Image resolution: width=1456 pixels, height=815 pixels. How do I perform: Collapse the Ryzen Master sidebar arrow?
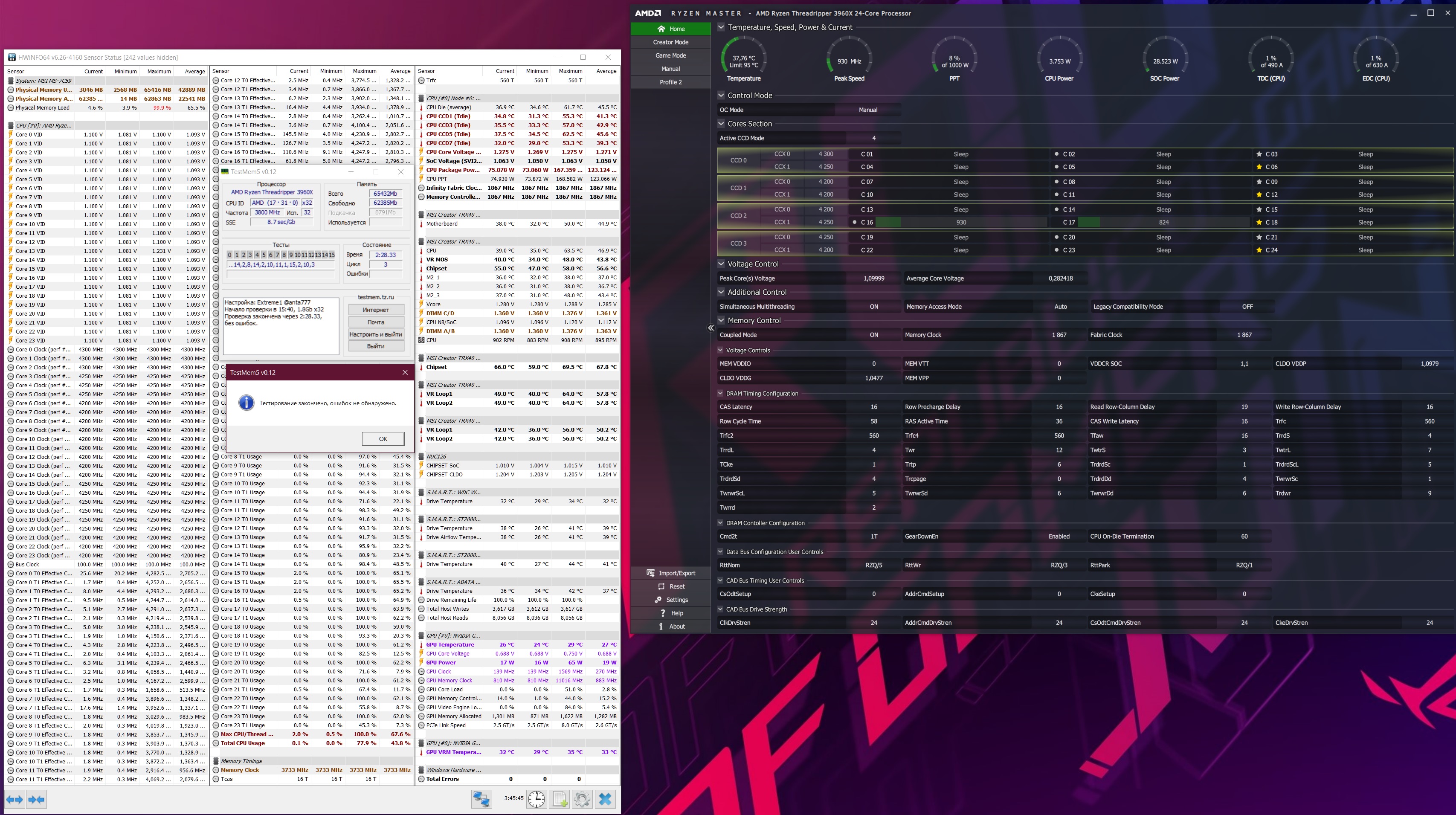point(711,328)
